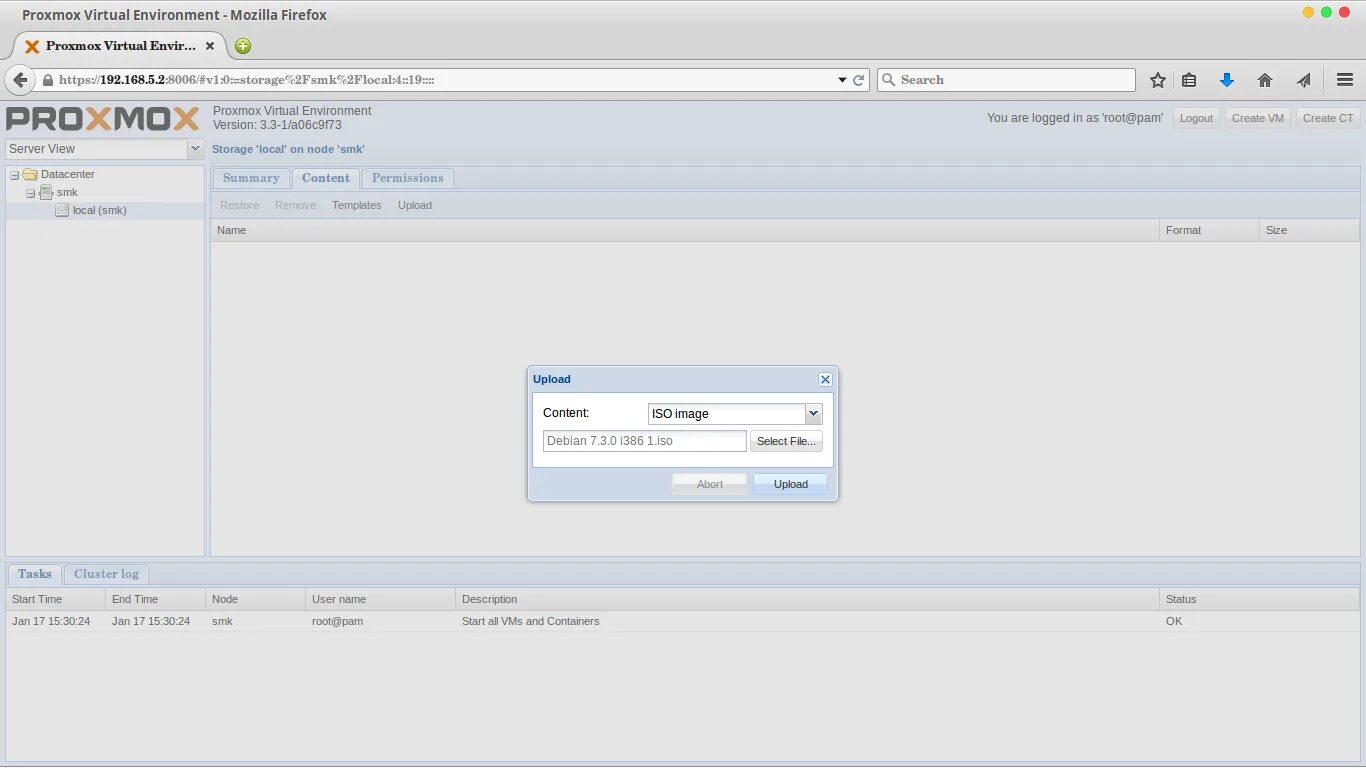Open URL bar history dropdown arrow
Image resolution: width=1366 pixels, height=768 pixels.
click(x=842, y=80)
